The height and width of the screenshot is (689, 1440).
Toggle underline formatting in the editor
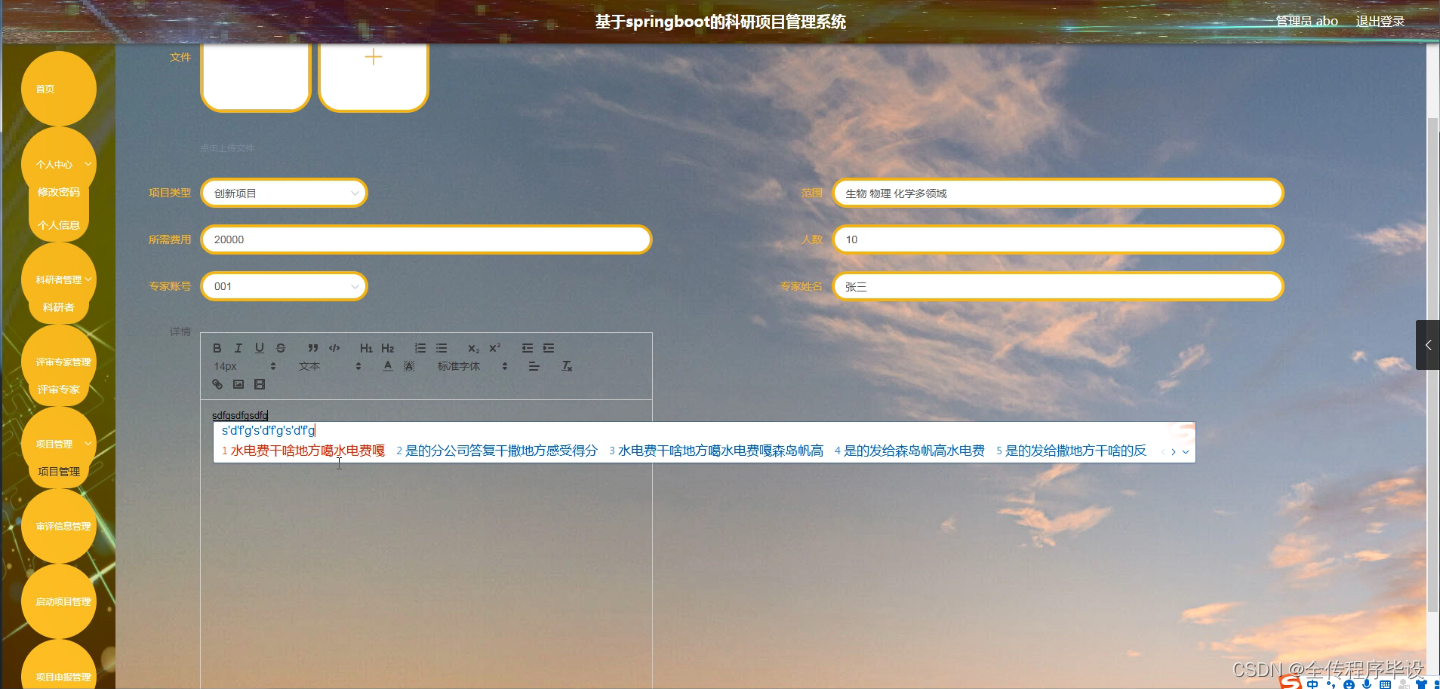pyautogui.click(x=259, y=348)
